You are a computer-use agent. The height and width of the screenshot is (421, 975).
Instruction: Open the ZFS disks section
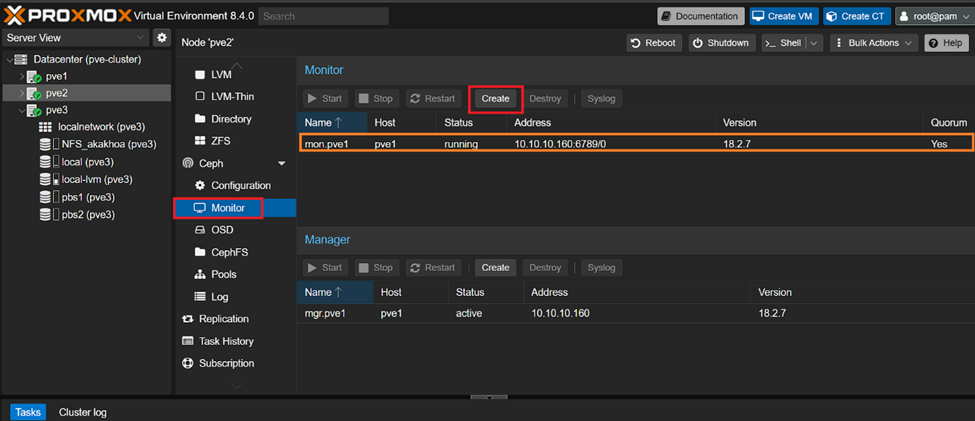coord(221,141)
